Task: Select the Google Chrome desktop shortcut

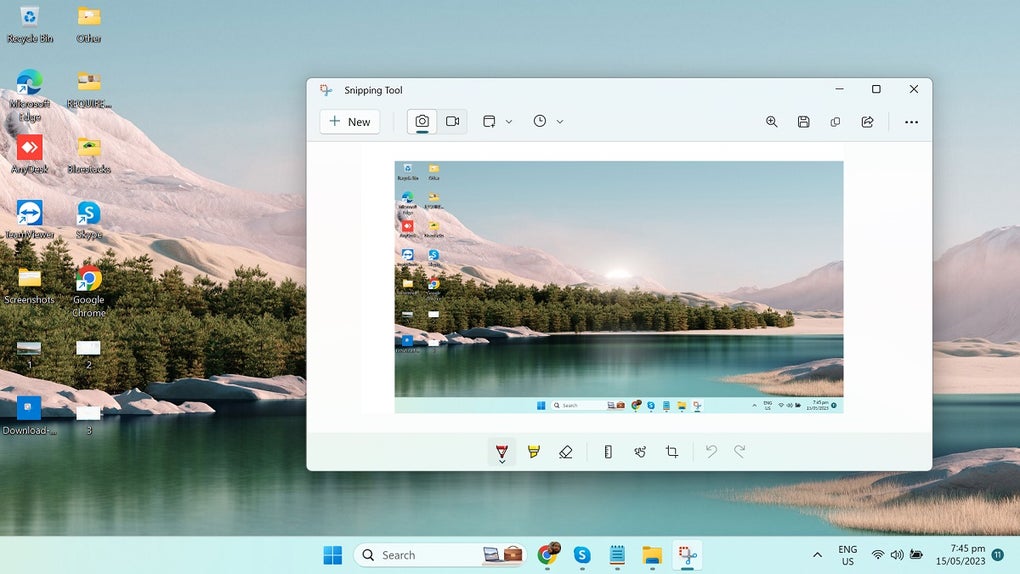Action: (89, 292)
